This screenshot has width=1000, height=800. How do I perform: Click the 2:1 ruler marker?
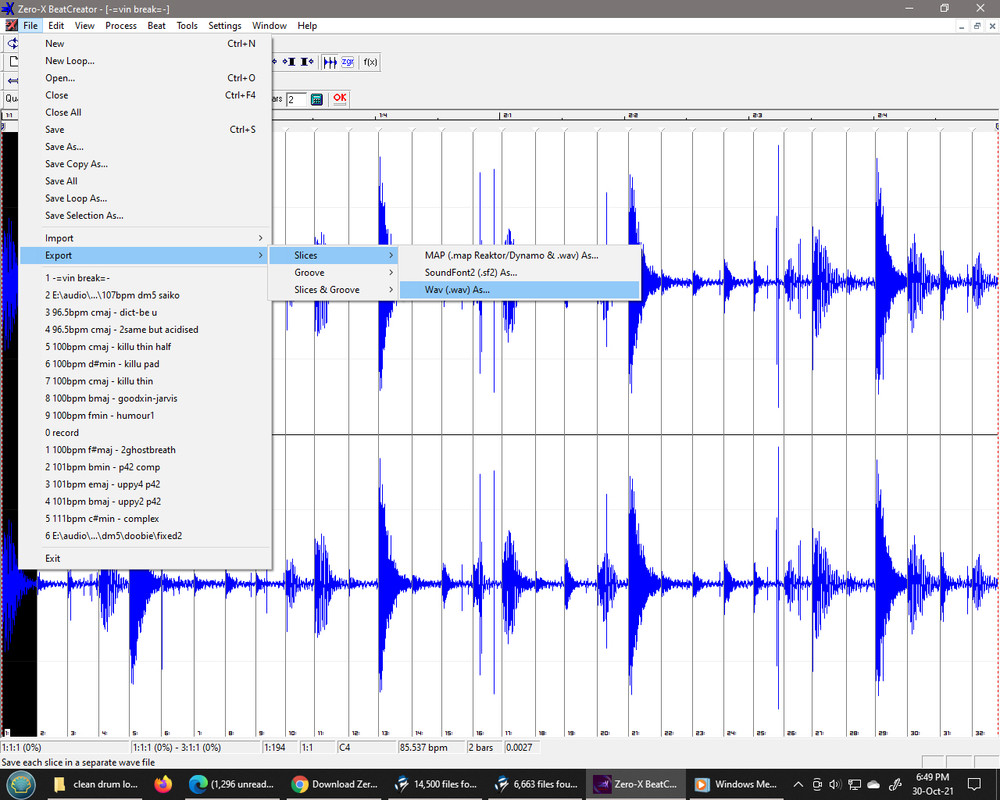point(507,115)
